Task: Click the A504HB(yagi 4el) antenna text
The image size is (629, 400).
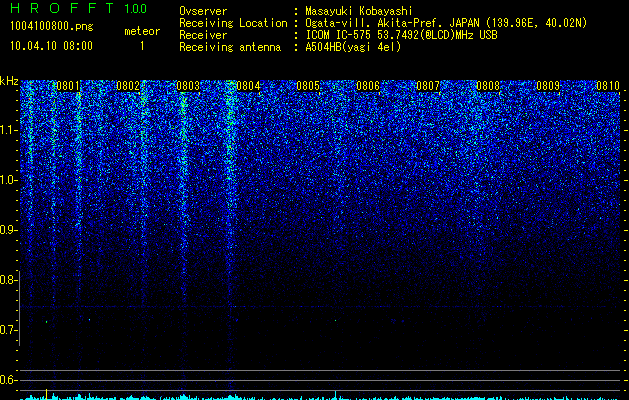Action: [x=353, y=47]
